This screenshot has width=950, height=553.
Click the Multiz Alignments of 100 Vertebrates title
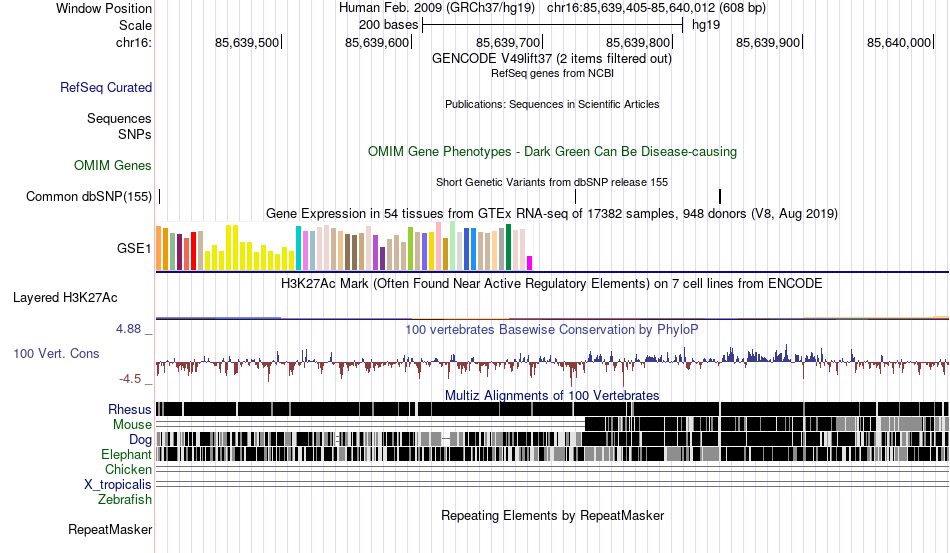tap(552, 396)
